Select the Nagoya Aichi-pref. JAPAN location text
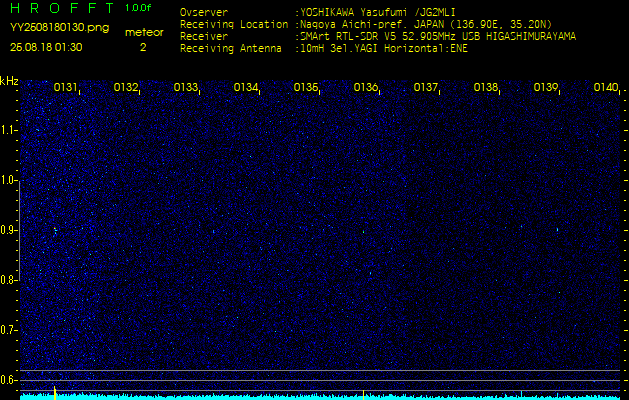Screen dimensions: 629x400 point(426,24)
